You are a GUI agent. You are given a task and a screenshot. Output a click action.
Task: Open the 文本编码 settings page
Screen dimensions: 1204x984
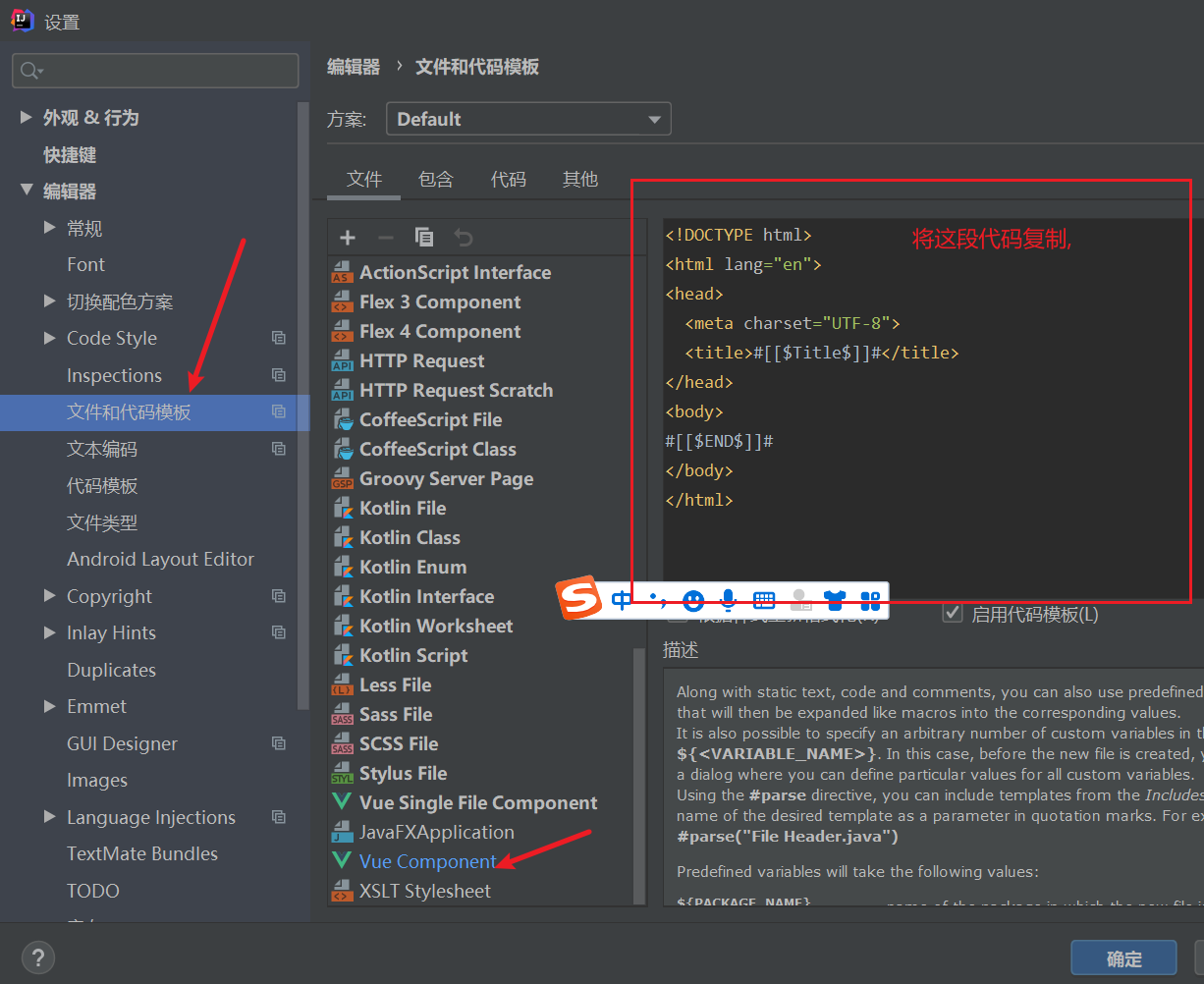point(102,449)
